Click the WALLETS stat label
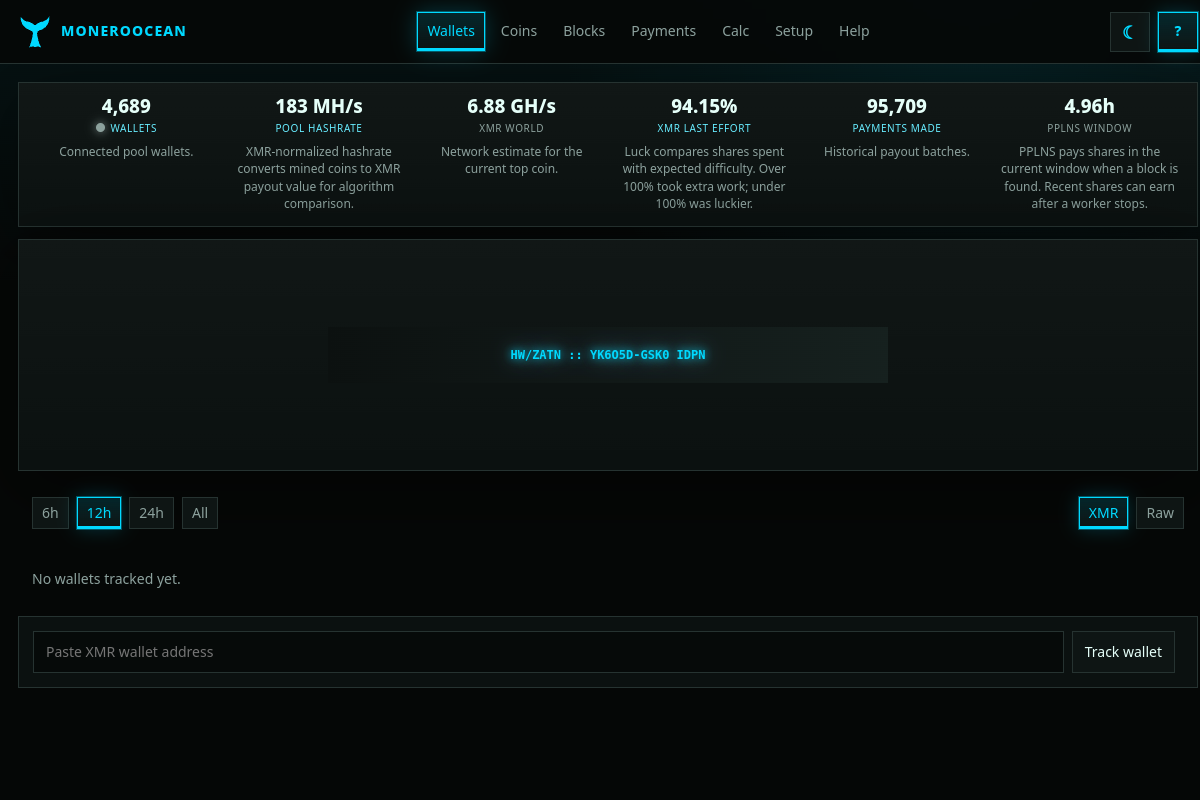The height and width of the screenshot is (800, 1200). click(134, 128)
